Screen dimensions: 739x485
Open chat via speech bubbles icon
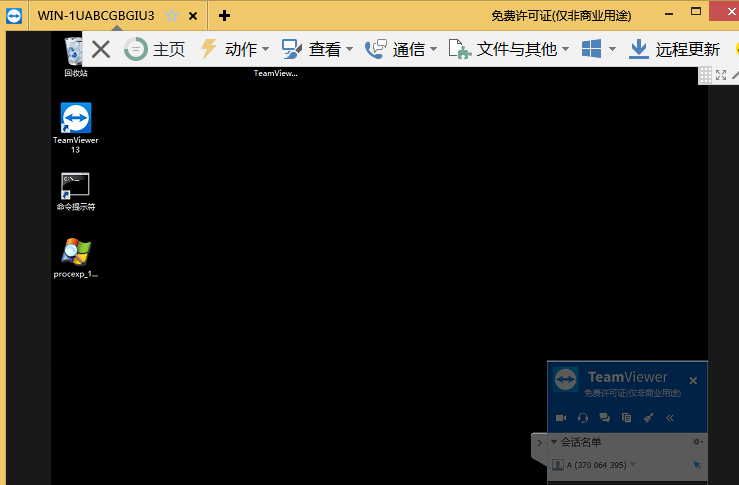pos(604,418)
